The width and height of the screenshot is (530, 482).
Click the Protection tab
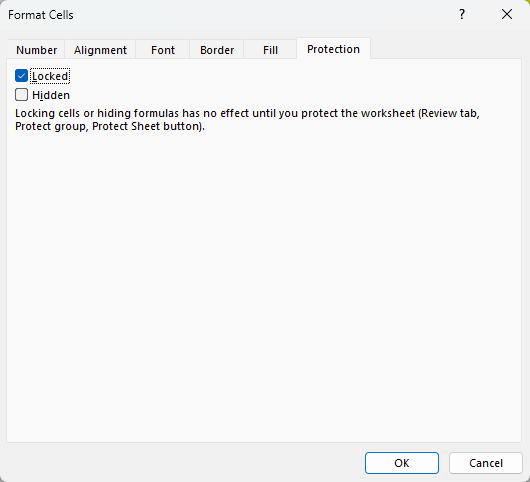pyautogui.click(x=333, y=49)
